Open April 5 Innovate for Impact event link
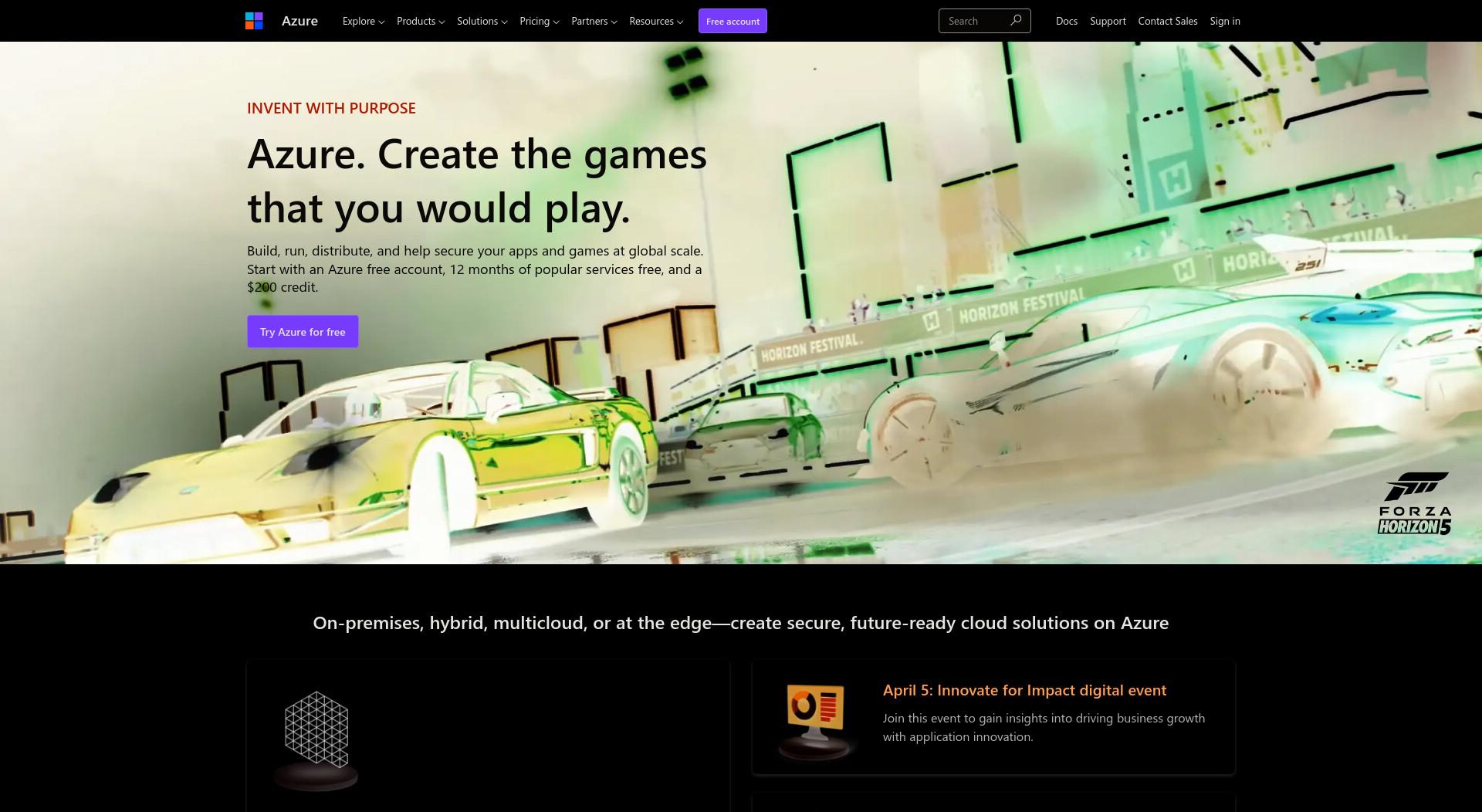This screenshot has height=812, width=1482. coord(1024,690)
